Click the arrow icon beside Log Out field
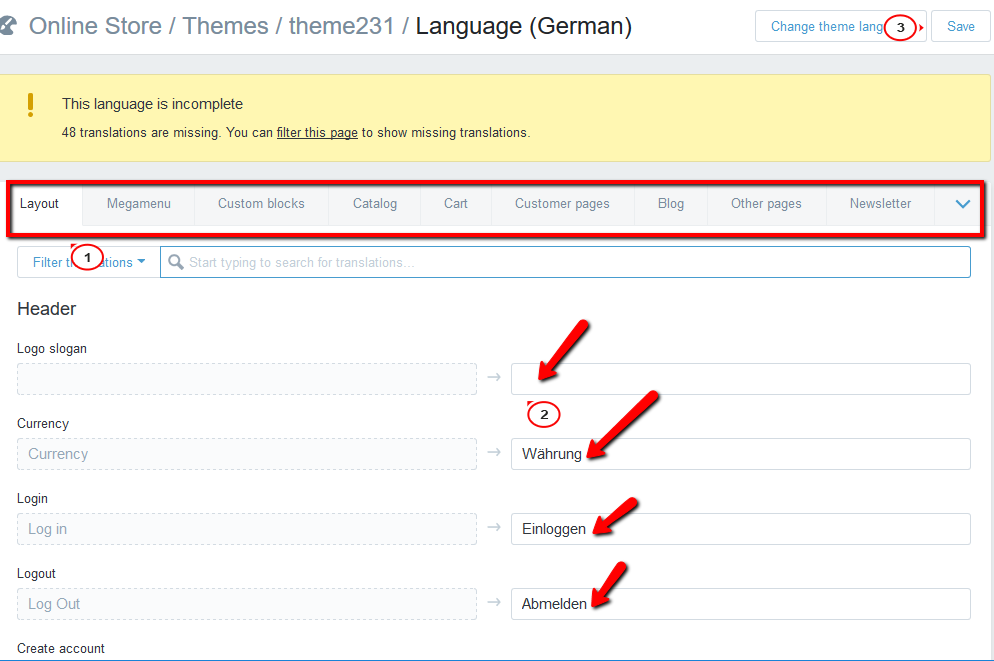Viewport: 994px width, 661px height. 494,602
